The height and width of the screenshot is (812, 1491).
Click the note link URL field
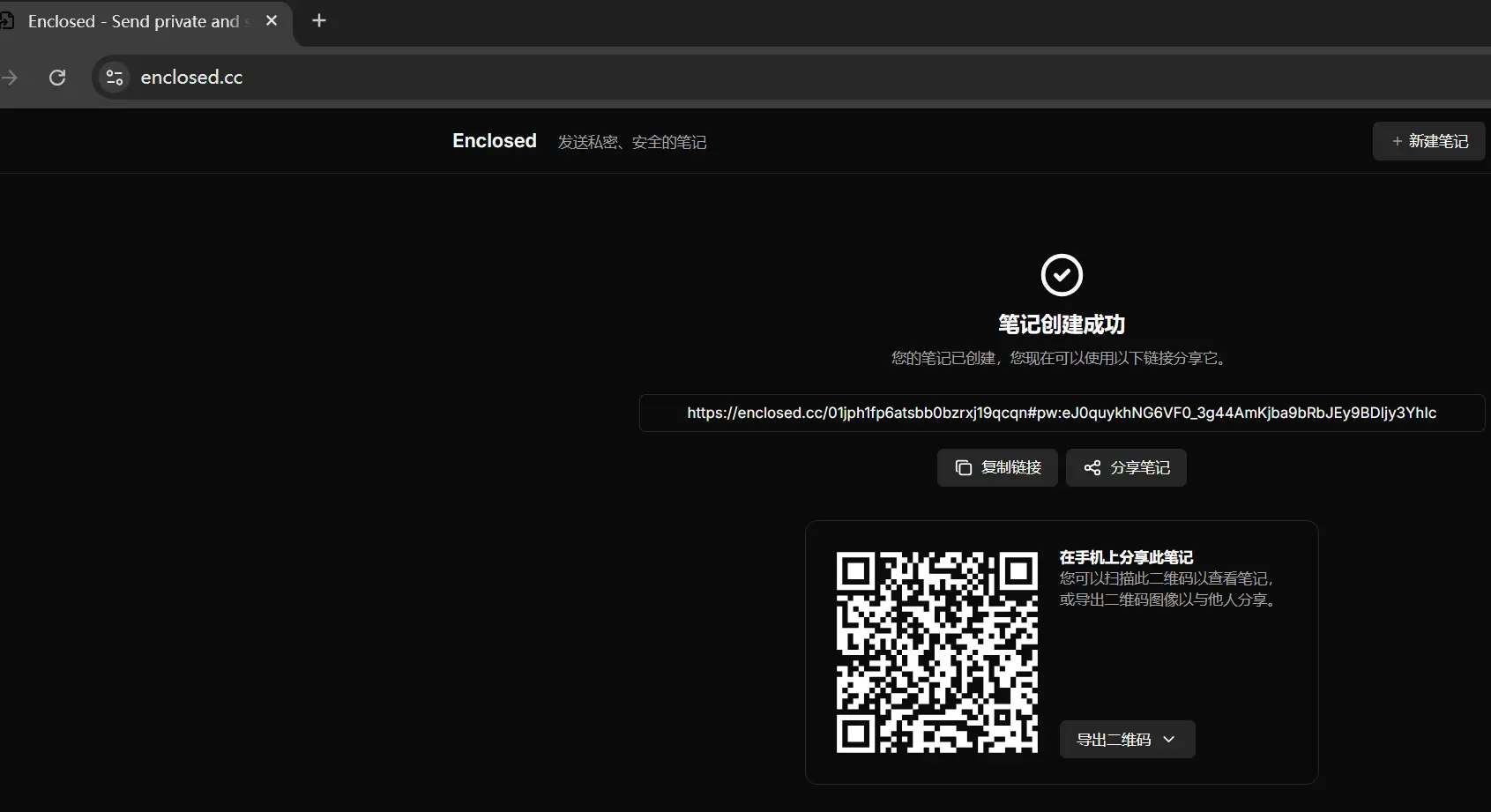coord(1062,413)
